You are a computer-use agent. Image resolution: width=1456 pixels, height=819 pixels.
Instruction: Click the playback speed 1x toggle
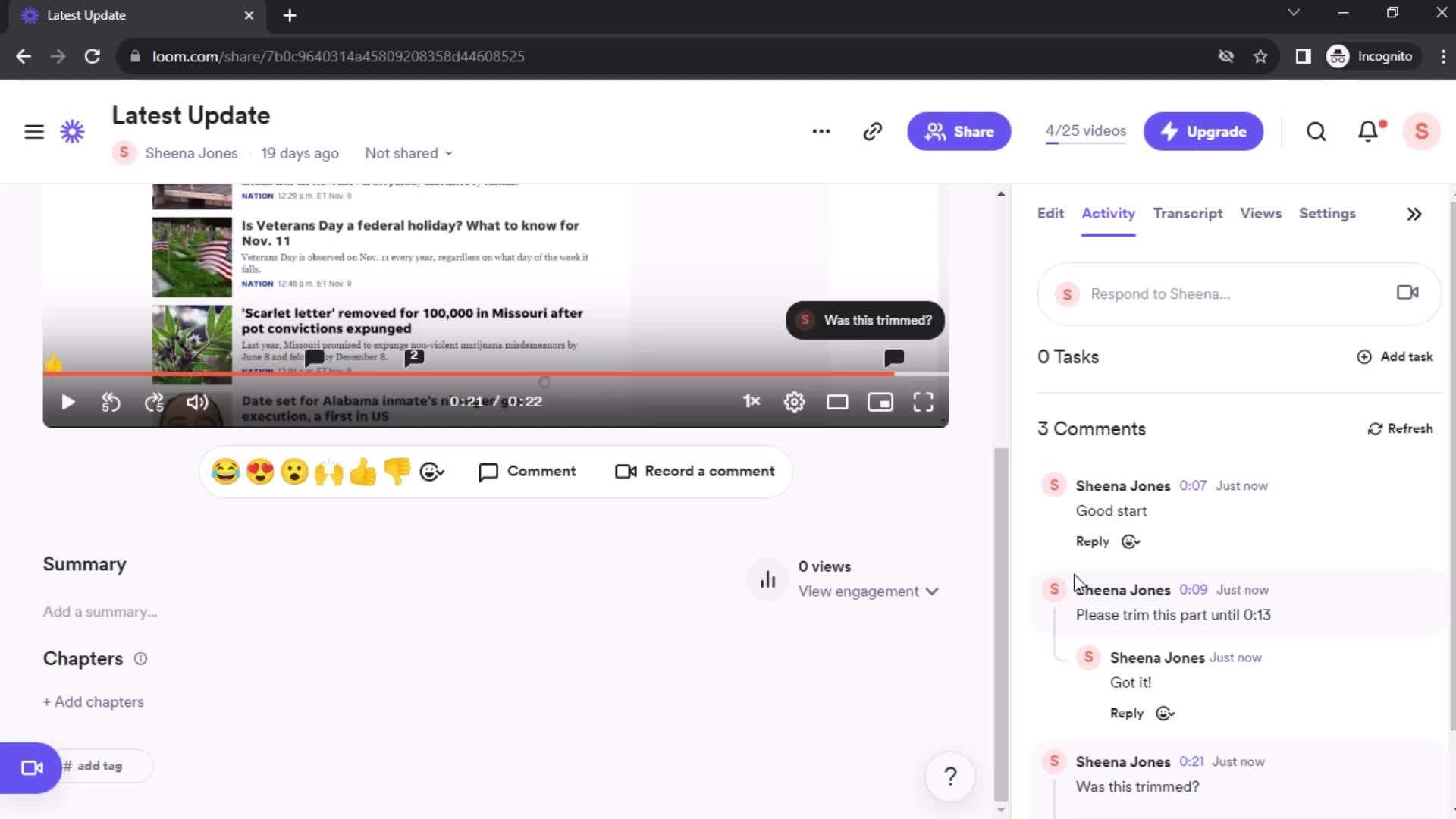point(751,402)
